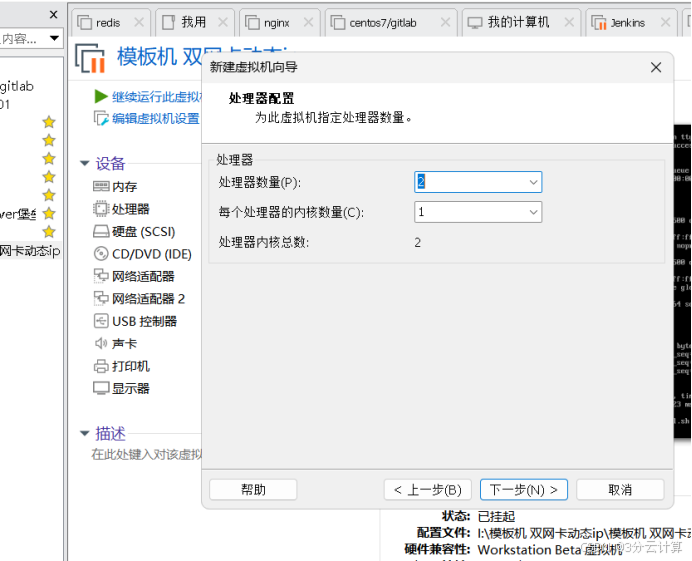
Task: Open the processor count (处理器数量) dropdown
Action: point(533,182)
